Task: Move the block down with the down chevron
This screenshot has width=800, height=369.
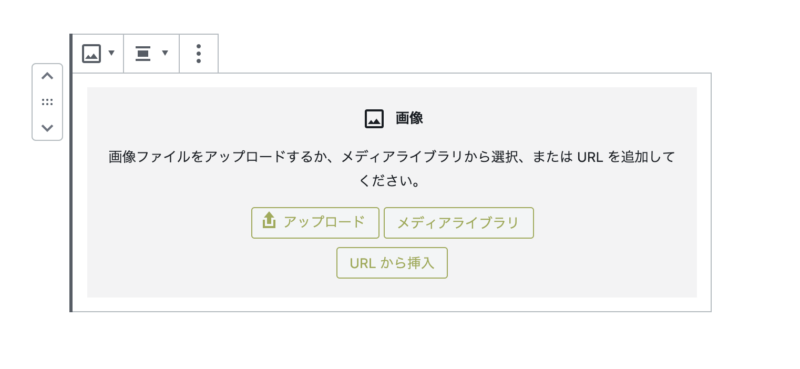Action: (47, 128)
